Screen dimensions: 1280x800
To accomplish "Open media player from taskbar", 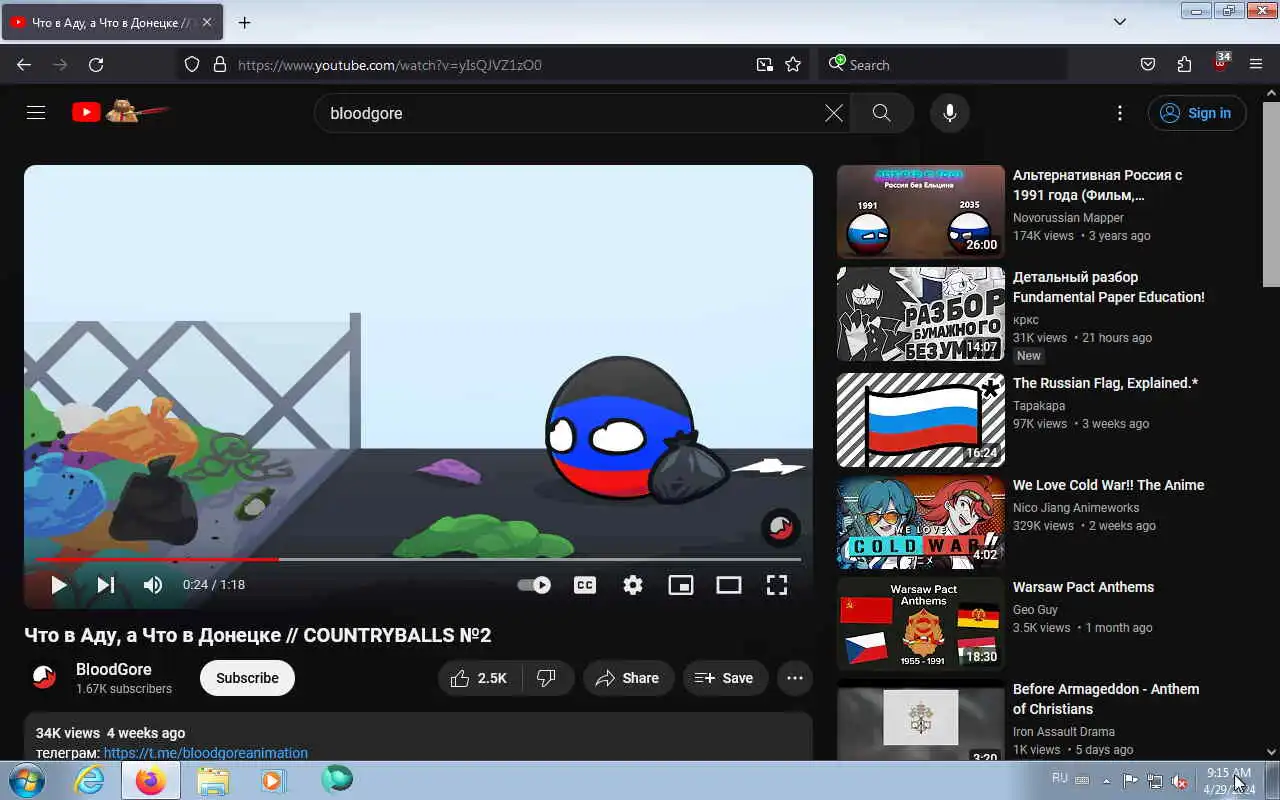I will (x=273, y=780).
